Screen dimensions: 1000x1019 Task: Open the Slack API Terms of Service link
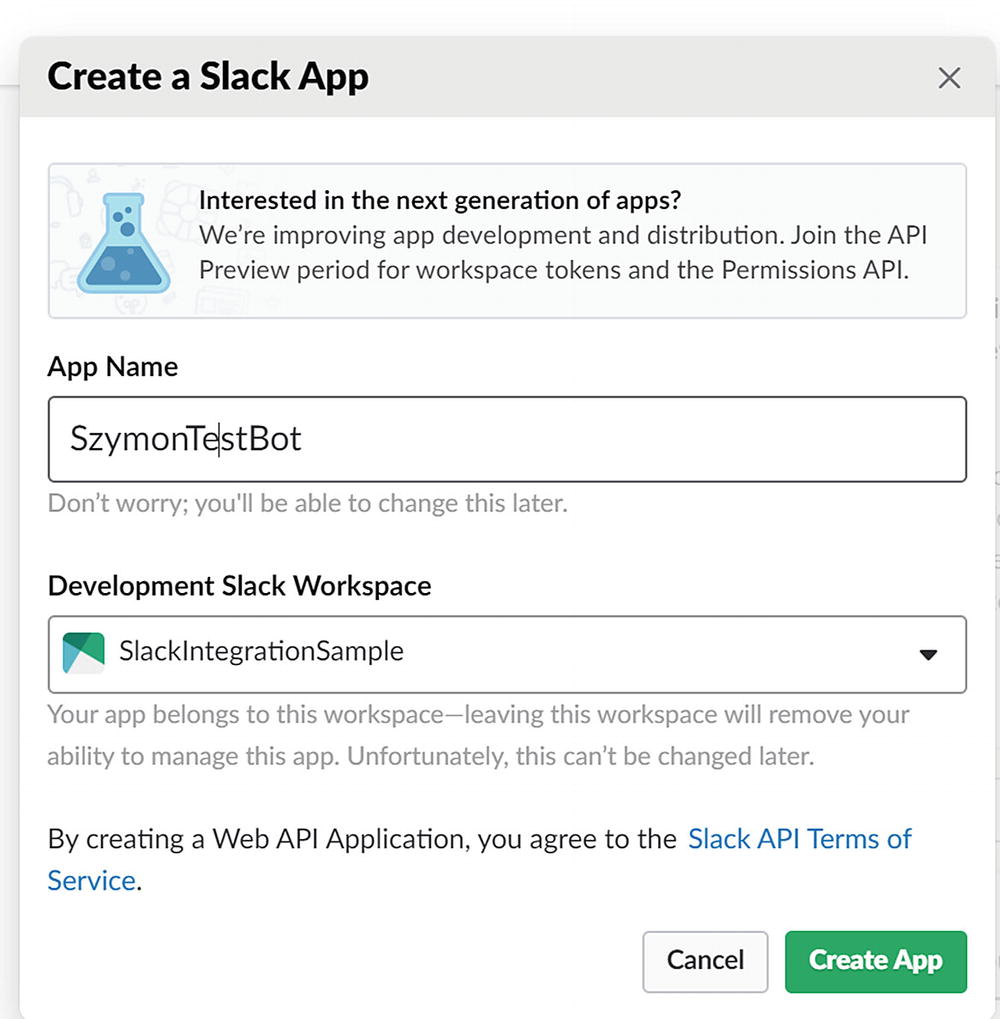click(x=799, y=838)
